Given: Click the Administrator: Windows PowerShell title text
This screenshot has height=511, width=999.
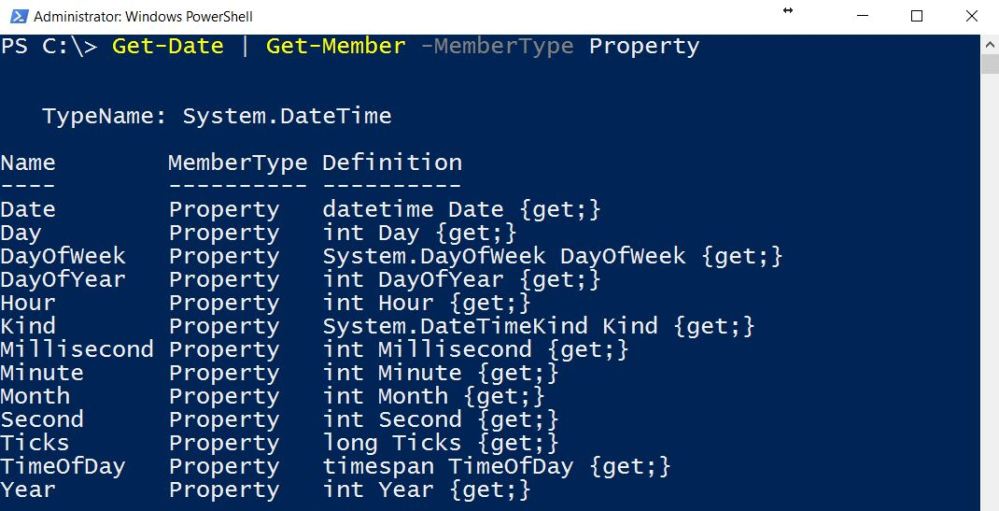Looking at the screenshot, I should pos(143,16).
